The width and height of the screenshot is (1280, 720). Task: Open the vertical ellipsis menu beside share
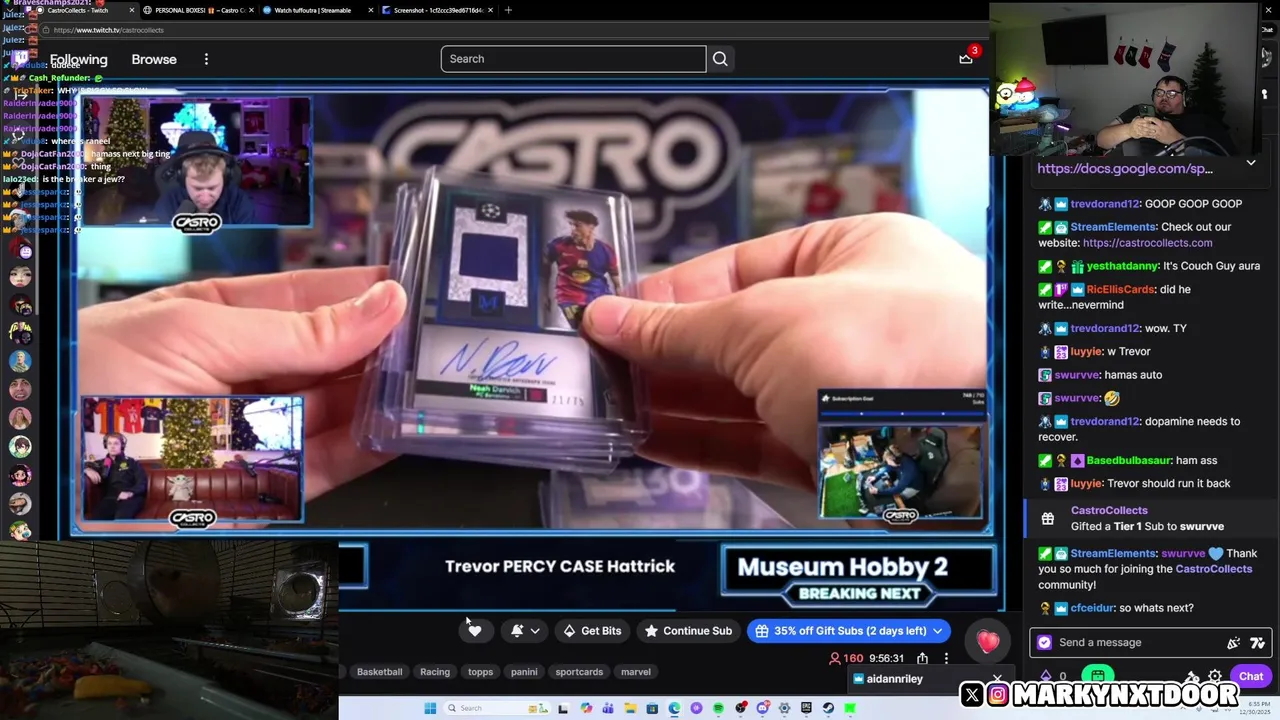(x=946, y=659)
